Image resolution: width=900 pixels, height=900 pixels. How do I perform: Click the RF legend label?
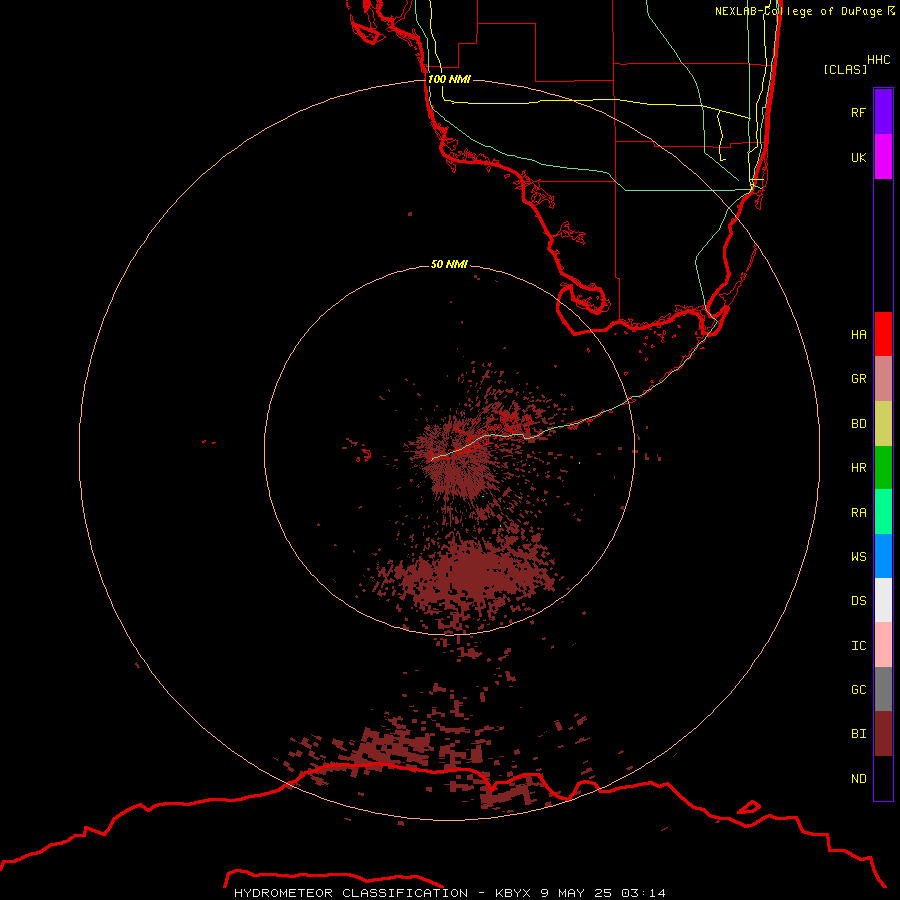[858, 112]
